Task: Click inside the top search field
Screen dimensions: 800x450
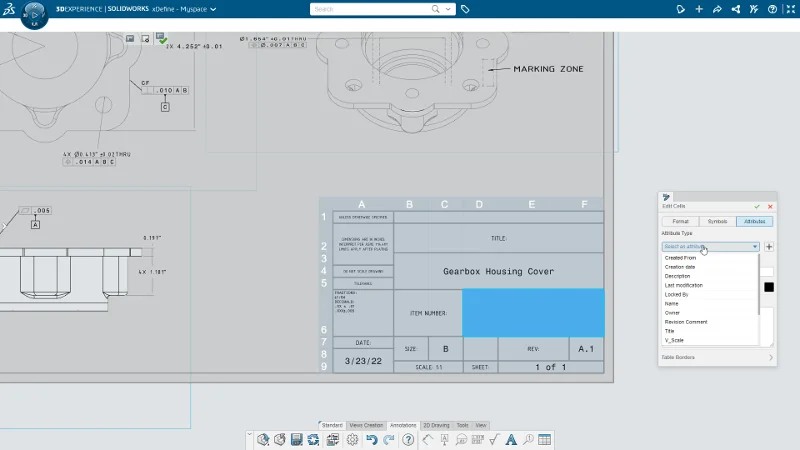Action: [370, 9]
